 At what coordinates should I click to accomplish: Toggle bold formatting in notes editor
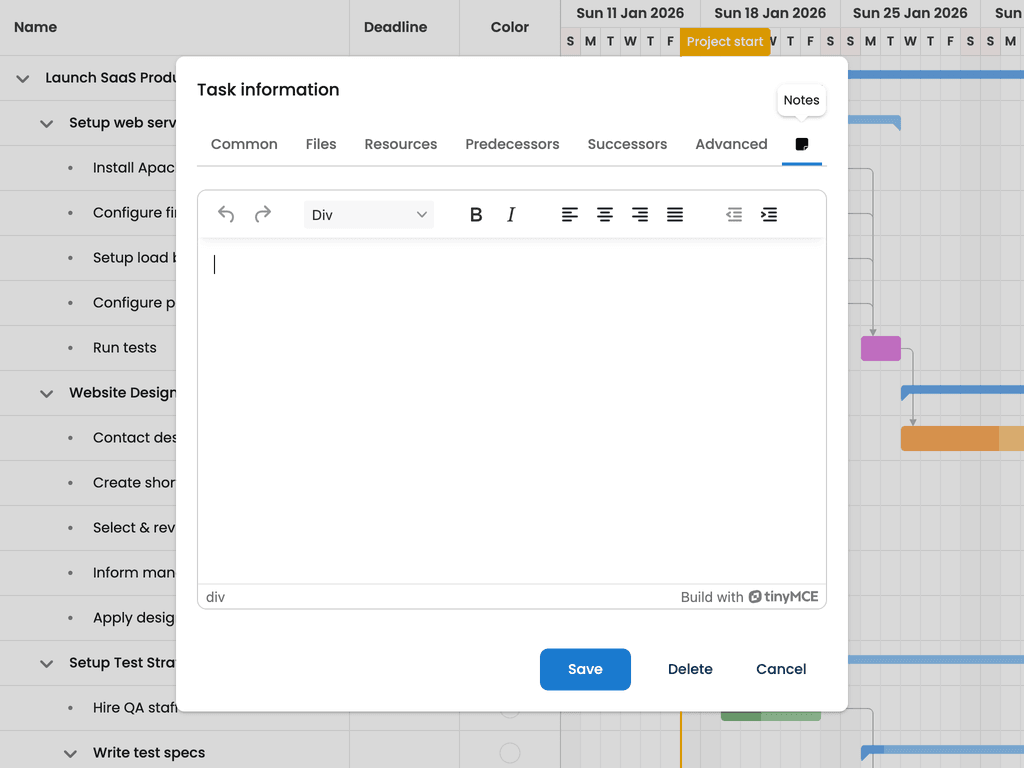[x=476, y=214]
